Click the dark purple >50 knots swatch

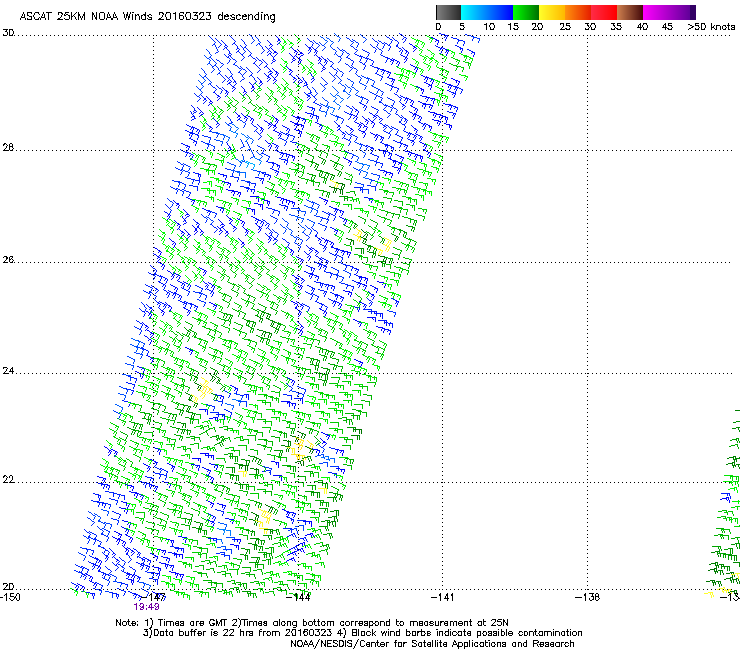pyautogui.click(x=693, y=12)
